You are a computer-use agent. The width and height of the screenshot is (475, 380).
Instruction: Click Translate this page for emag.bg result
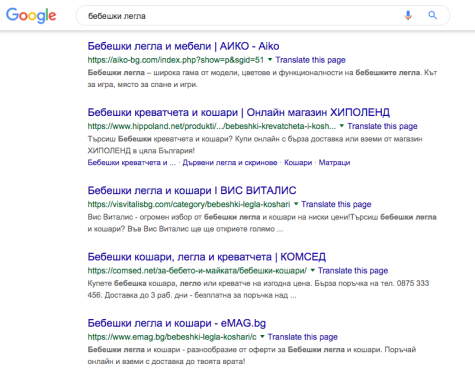point(303,337)
